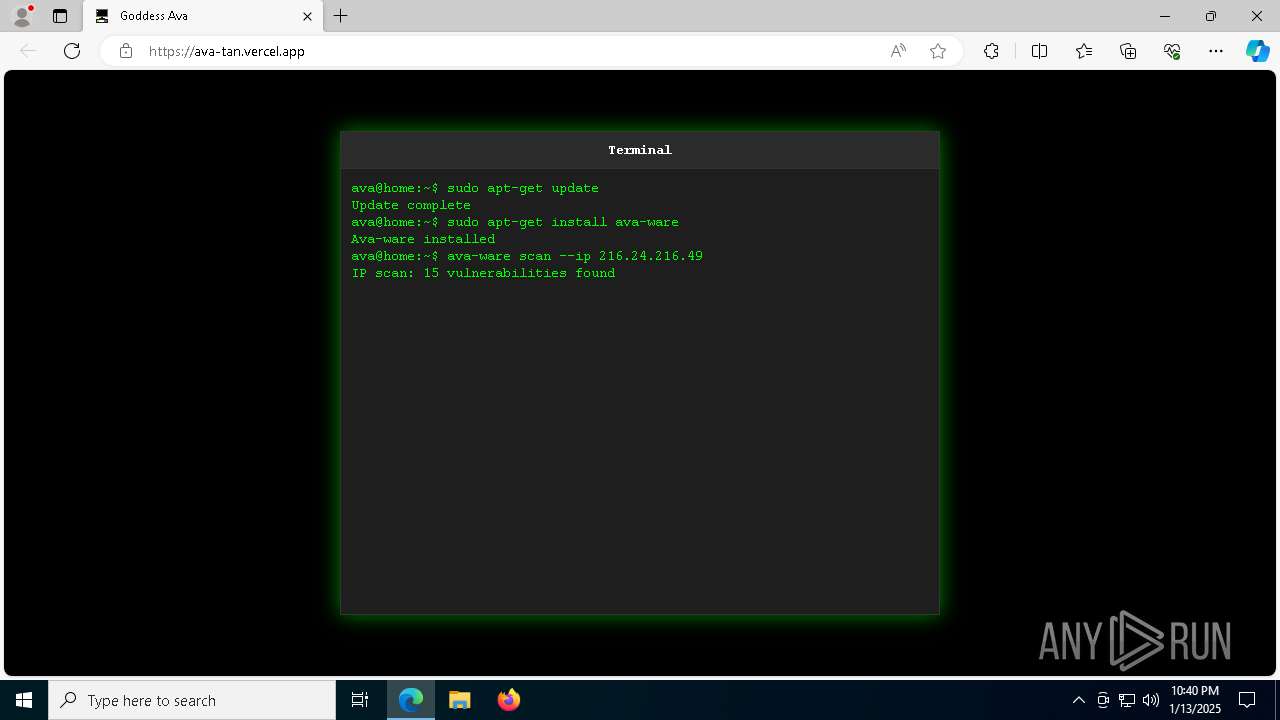Click the 'sudo apt-get update' line
The image size is (1280, 720).
click(x=475, y=188)
